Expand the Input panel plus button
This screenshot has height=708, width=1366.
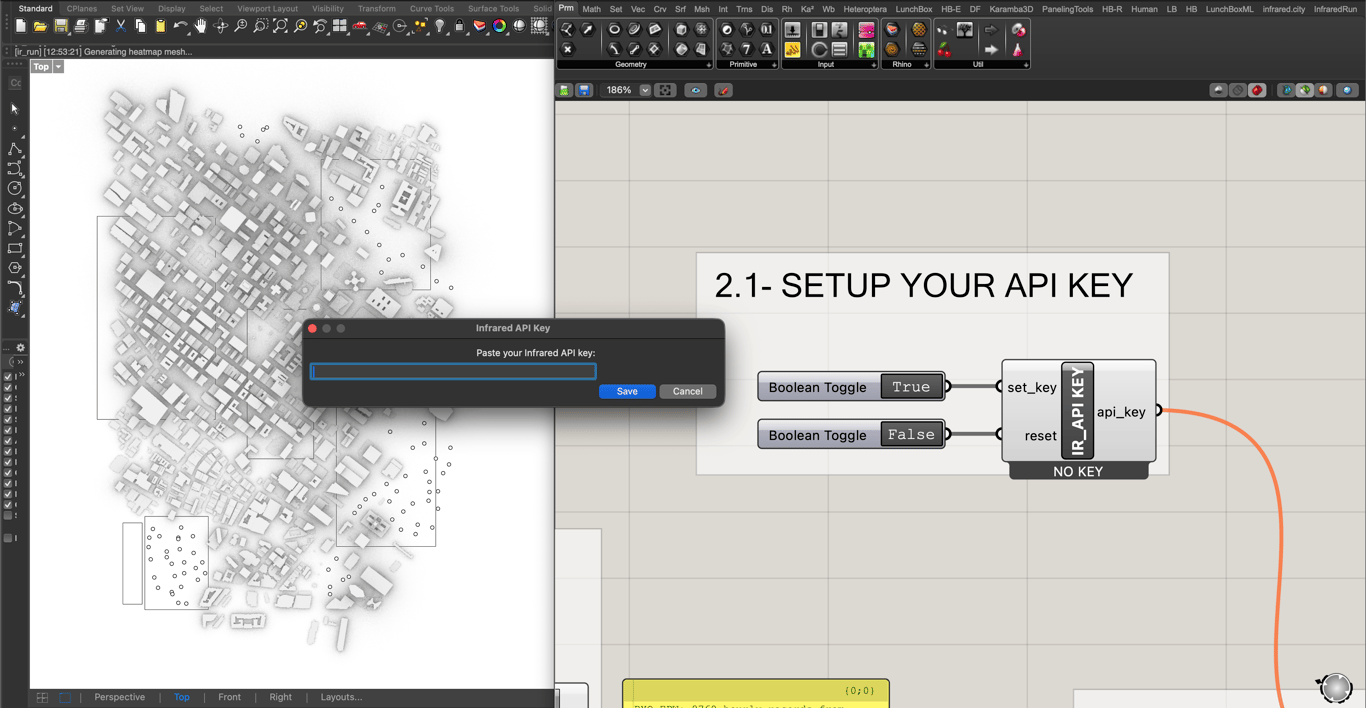pyautogui.click(x=873, y=65)
